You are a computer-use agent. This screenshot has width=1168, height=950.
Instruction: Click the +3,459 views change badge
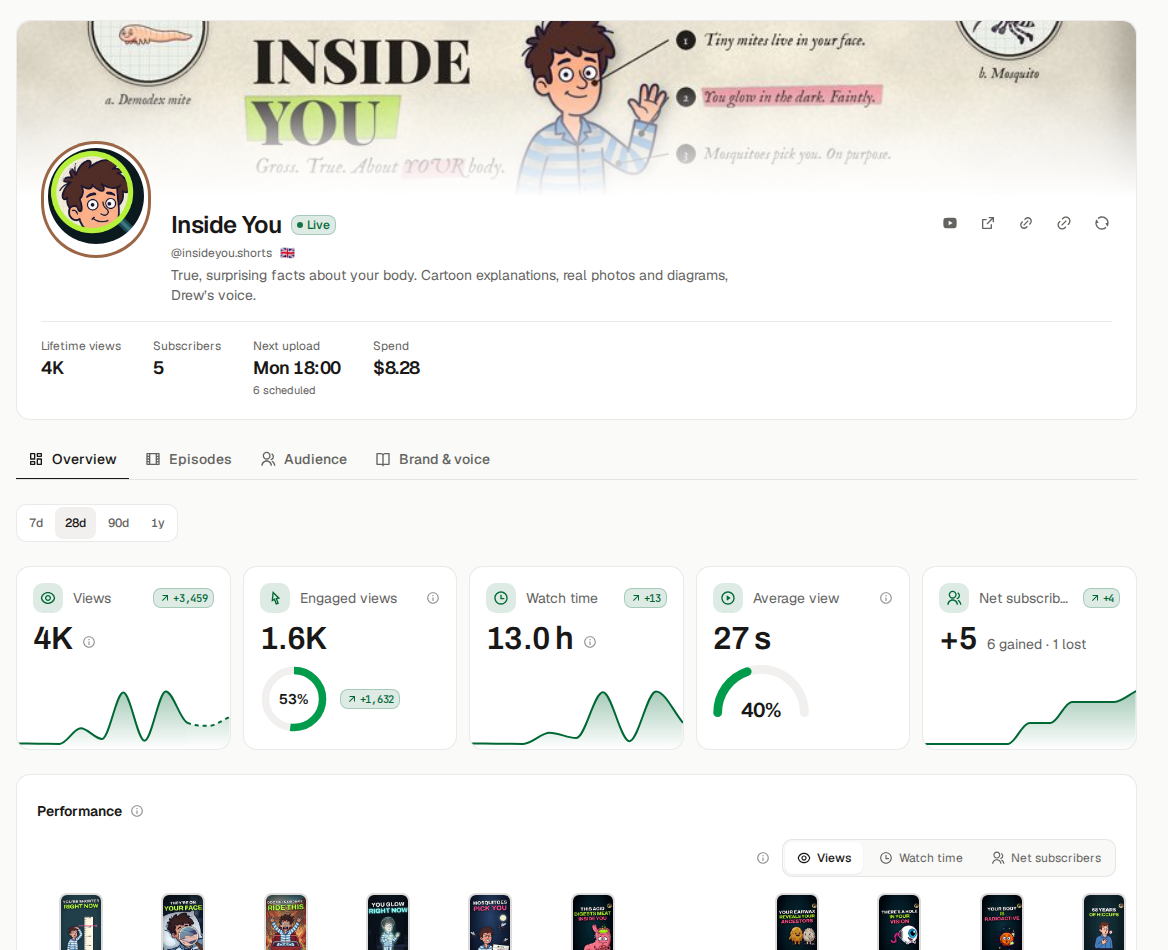[x=184, y=598]
